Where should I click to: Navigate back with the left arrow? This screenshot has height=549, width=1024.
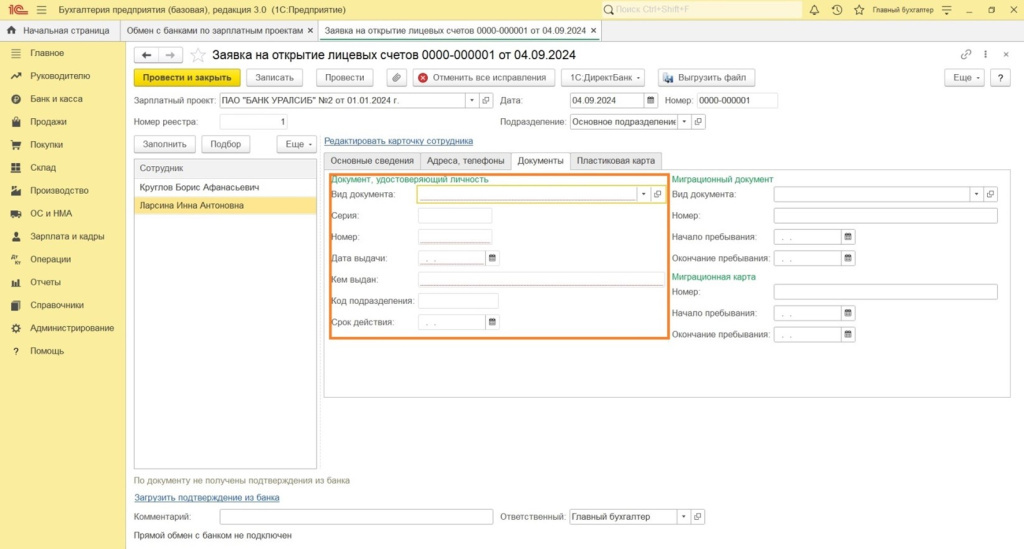[147, 55]
